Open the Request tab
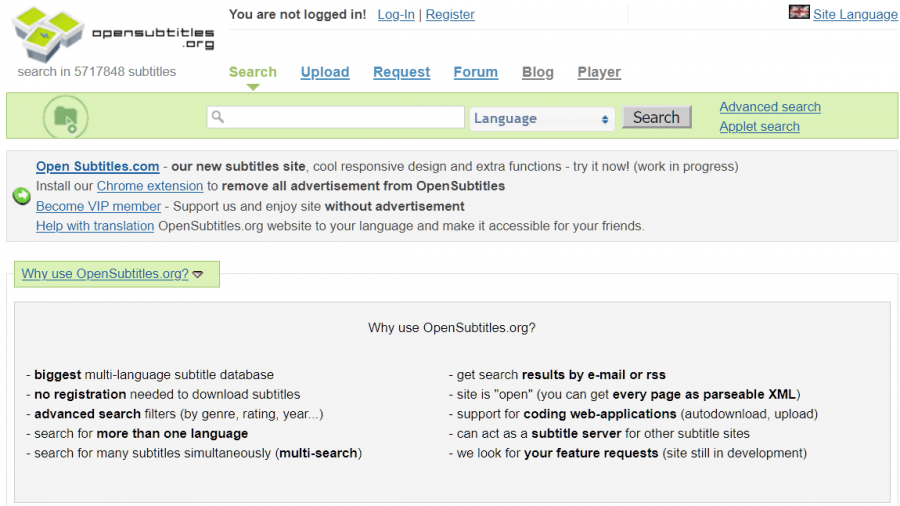Image resolution: width=900 pixels, height=506 pixels. pos(401,72)
